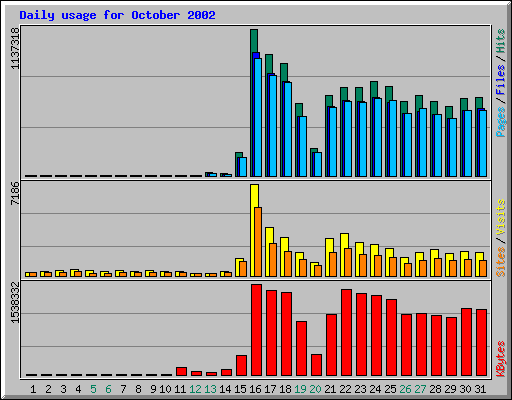Click the red KBytes bar for day 15
This screenshot has height=400, width=512.
point(241,365)
